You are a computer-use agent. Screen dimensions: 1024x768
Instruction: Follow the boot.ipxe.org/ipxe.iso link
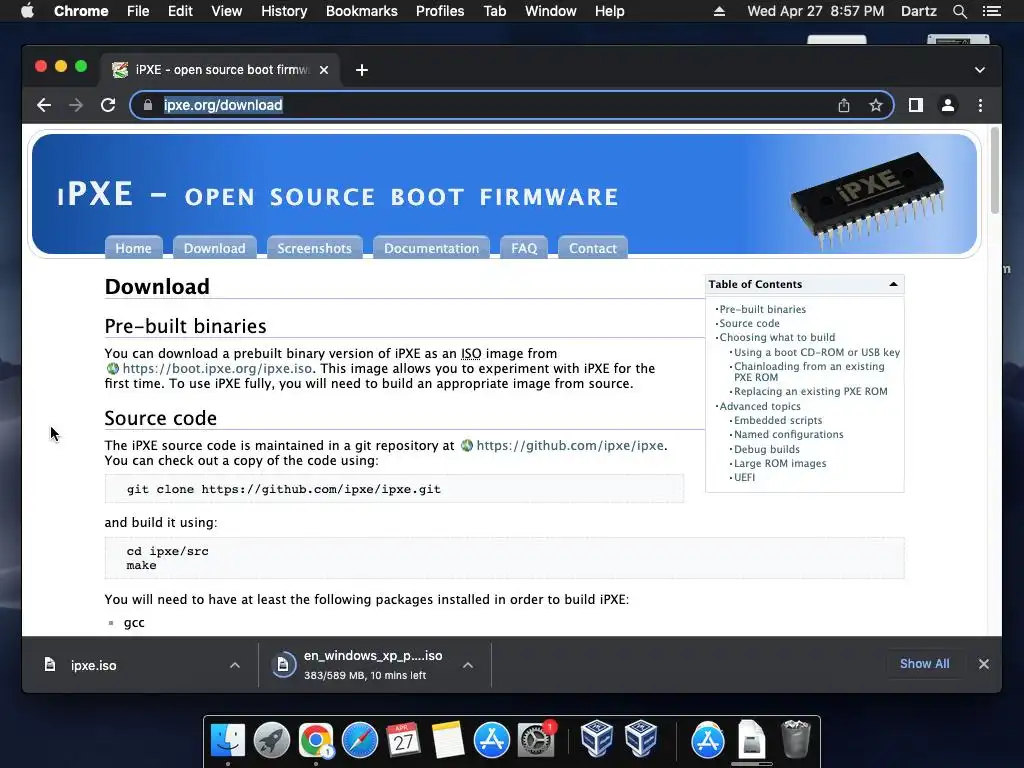(217, 368)
